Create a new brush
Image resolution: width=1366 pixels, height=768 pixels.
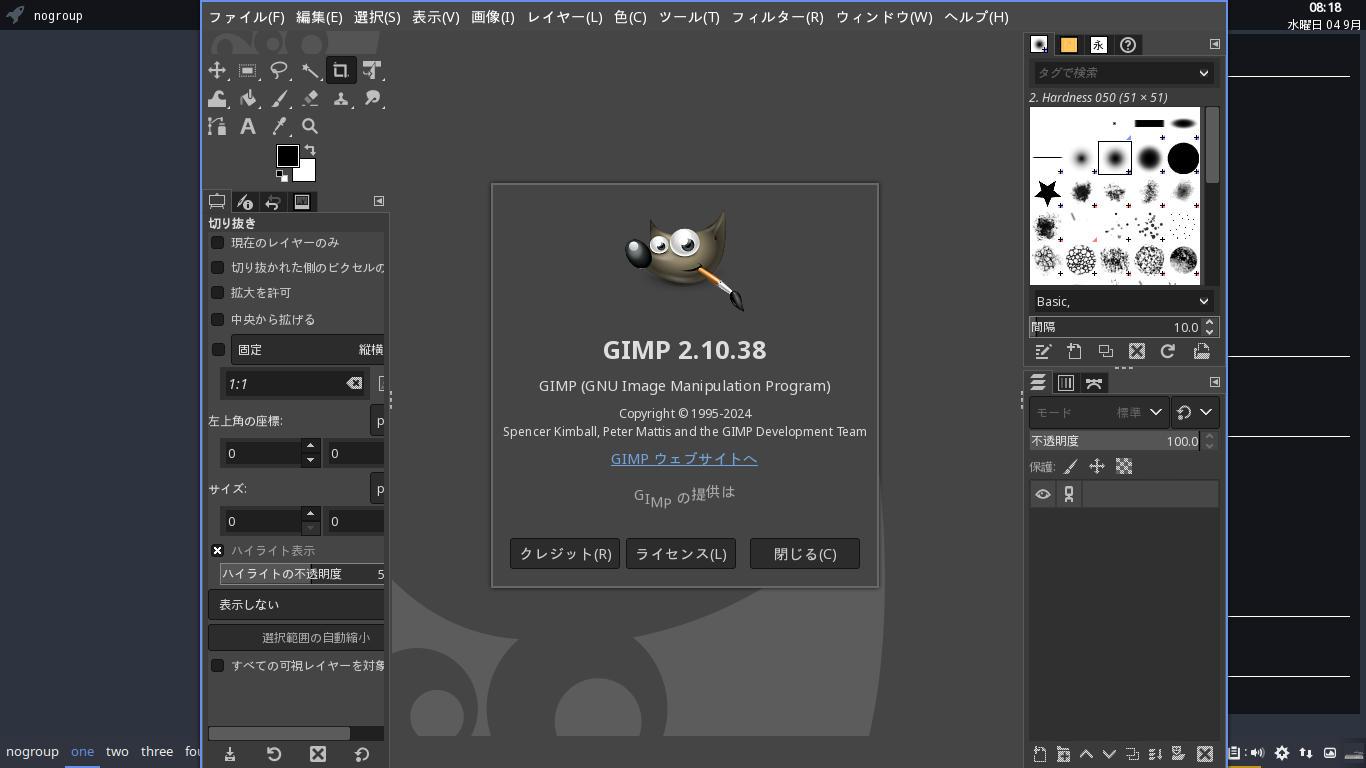[x=1074, y=351]
